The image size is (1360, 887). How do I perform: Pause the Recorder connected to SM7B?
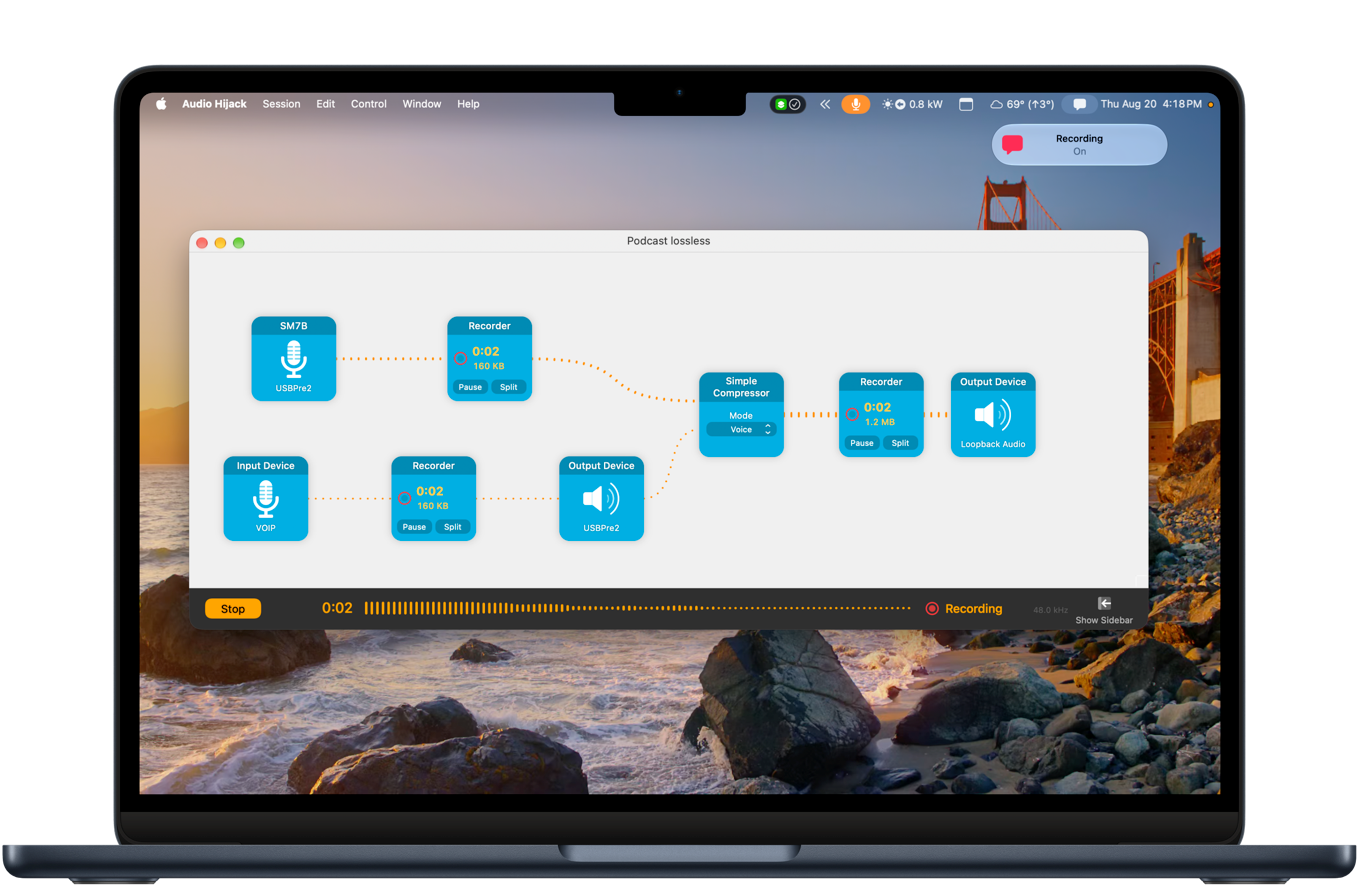470,387
